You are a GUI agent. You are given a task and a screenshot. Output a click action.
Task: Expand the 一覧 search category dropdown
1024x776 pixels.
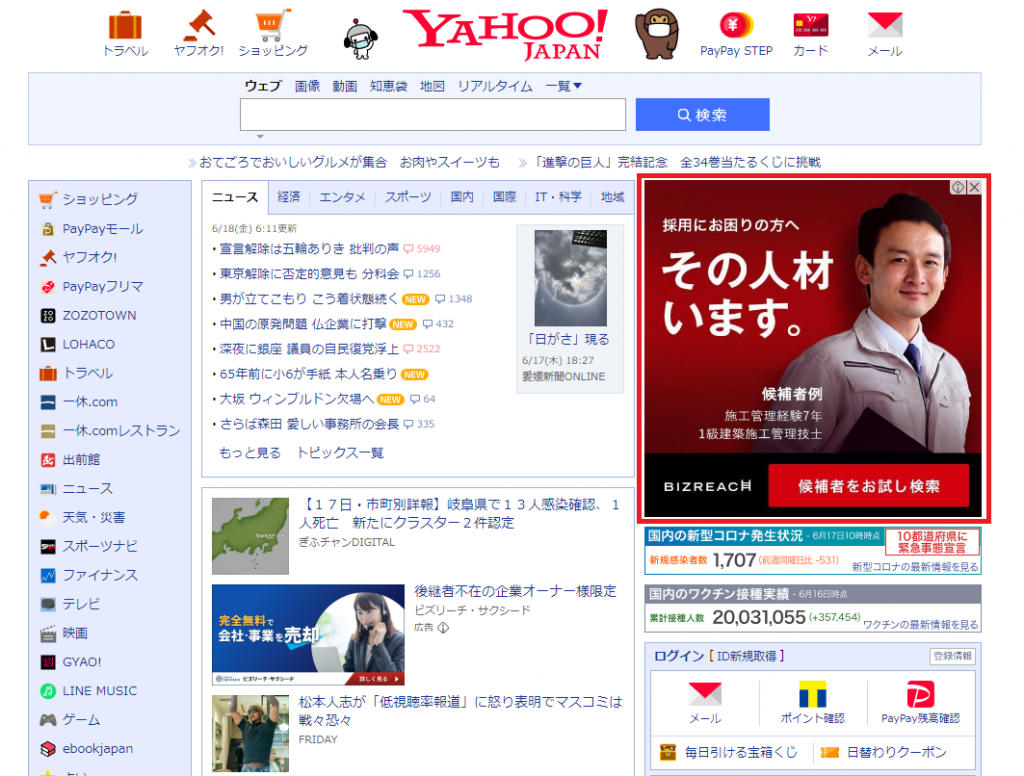563,86
